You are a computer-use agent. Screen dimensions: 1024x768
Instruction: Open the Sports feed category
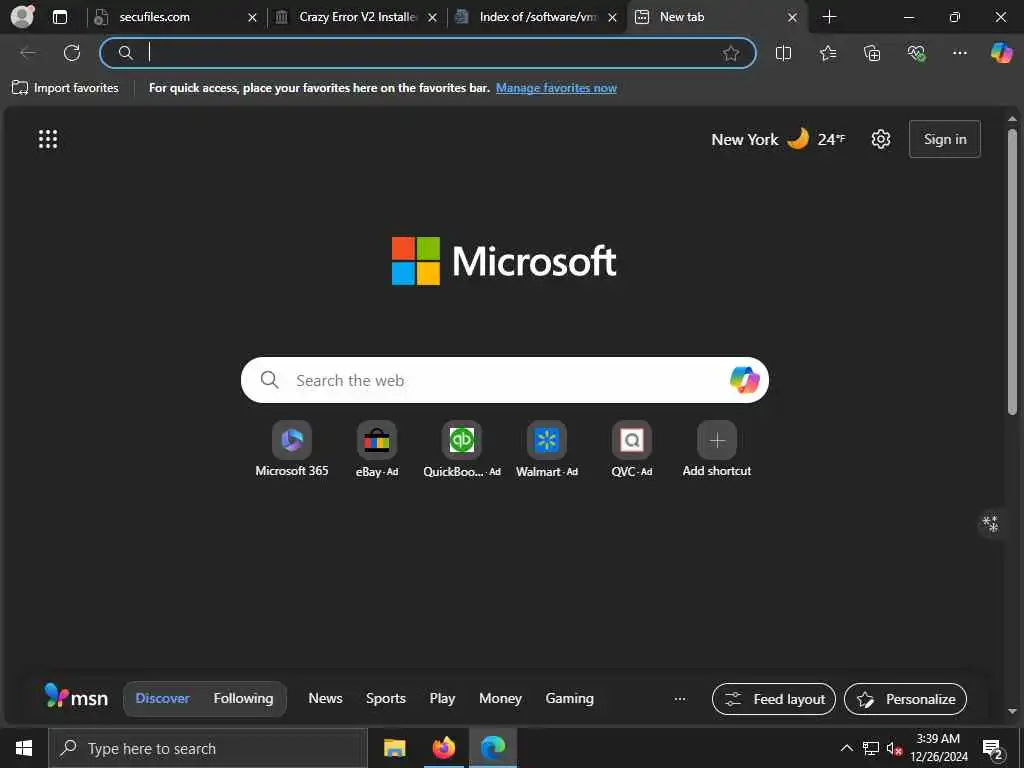click(x=386, y=698)
